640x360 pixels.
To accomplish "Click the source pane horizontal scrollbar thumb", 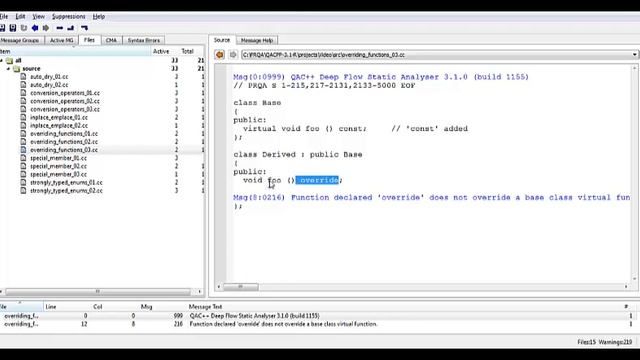I will 240,287.
